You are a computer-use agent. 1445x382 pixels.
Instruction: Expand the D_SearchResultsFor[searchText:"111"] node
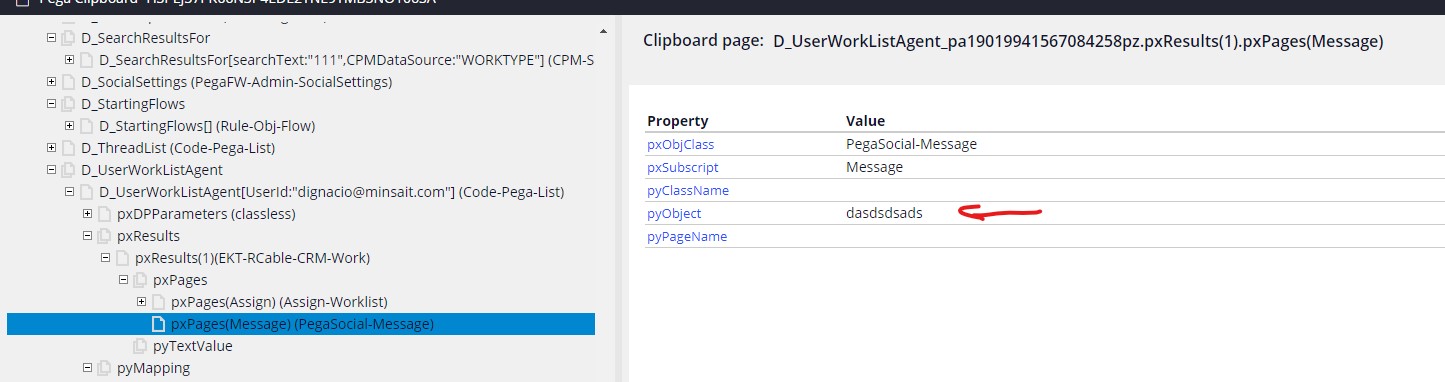70,60
